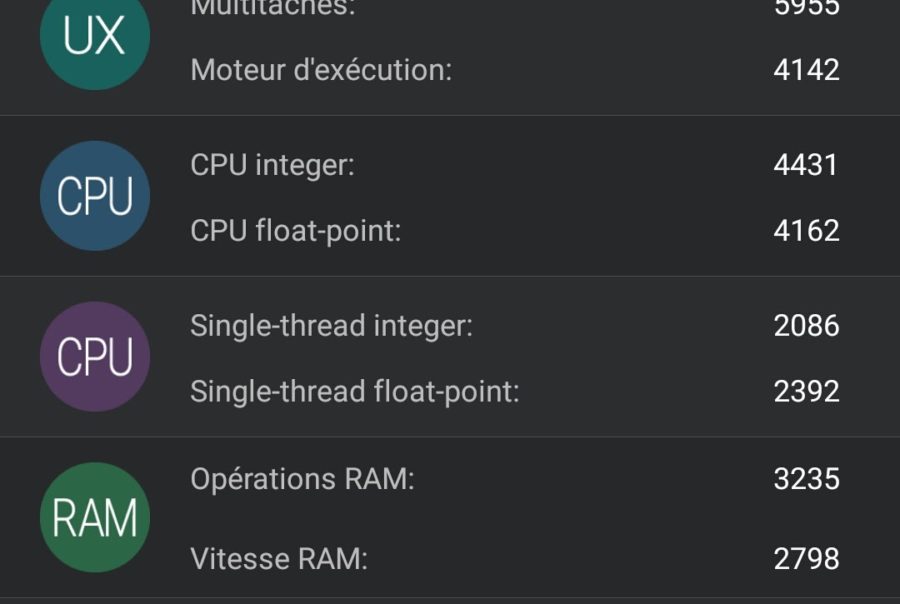Tap the Multitâches score 5955
This screenshot has width=900, height=604.
(806, 8)
